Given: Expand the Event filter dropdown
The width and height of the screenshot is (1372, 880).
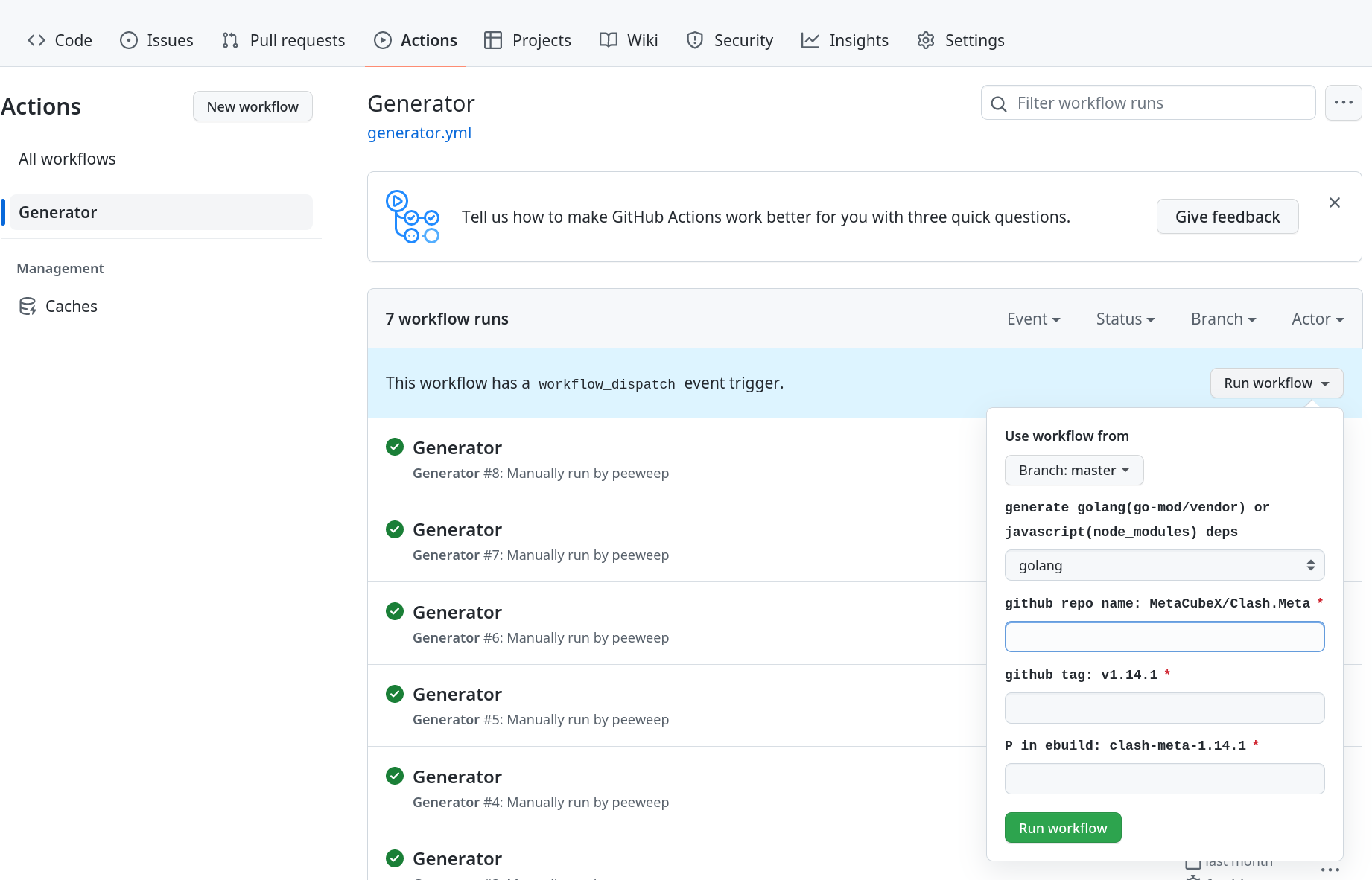Looking at the screenshot, I should pyautogui.click(x=1033, y=319).
